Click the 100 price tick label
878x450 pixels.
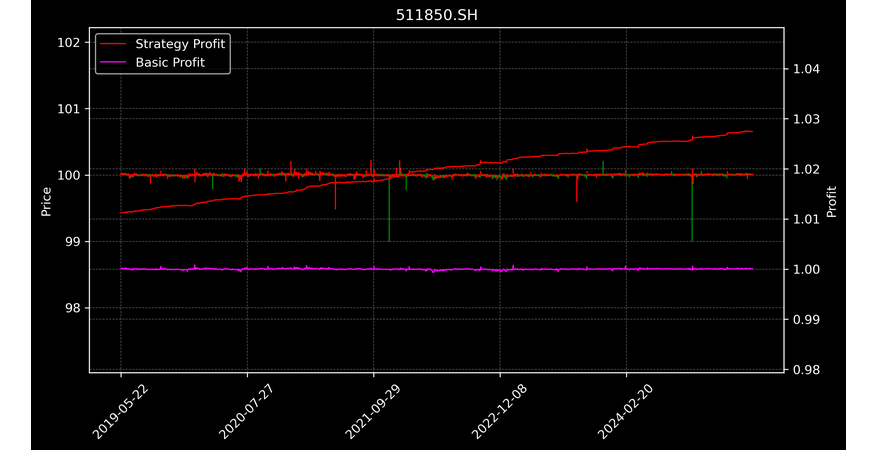(x=69, y=175)
